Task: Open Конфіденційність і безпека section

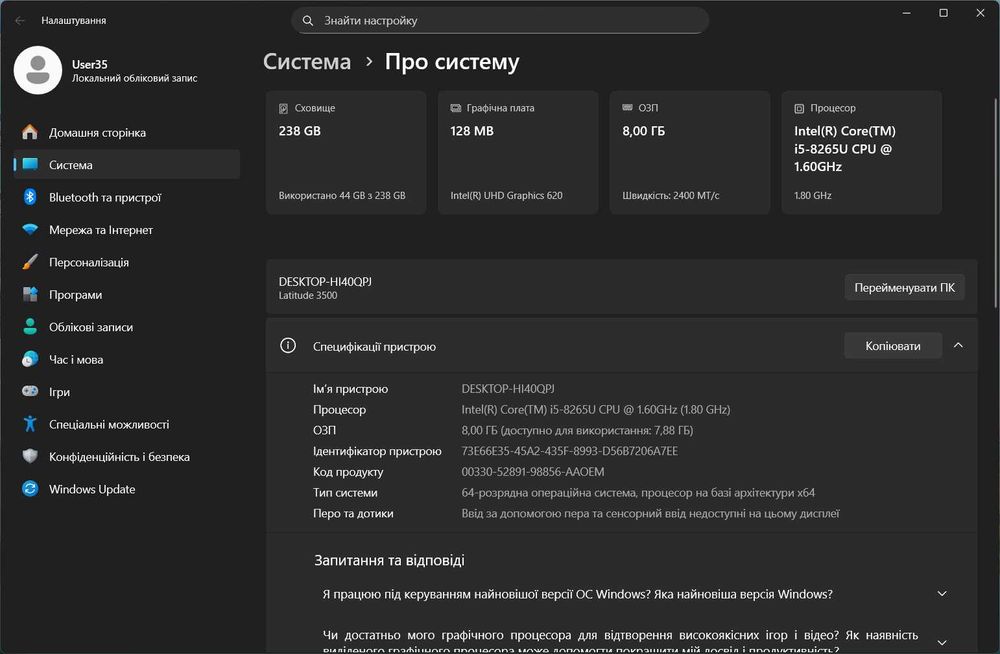Action: [126, 457]
